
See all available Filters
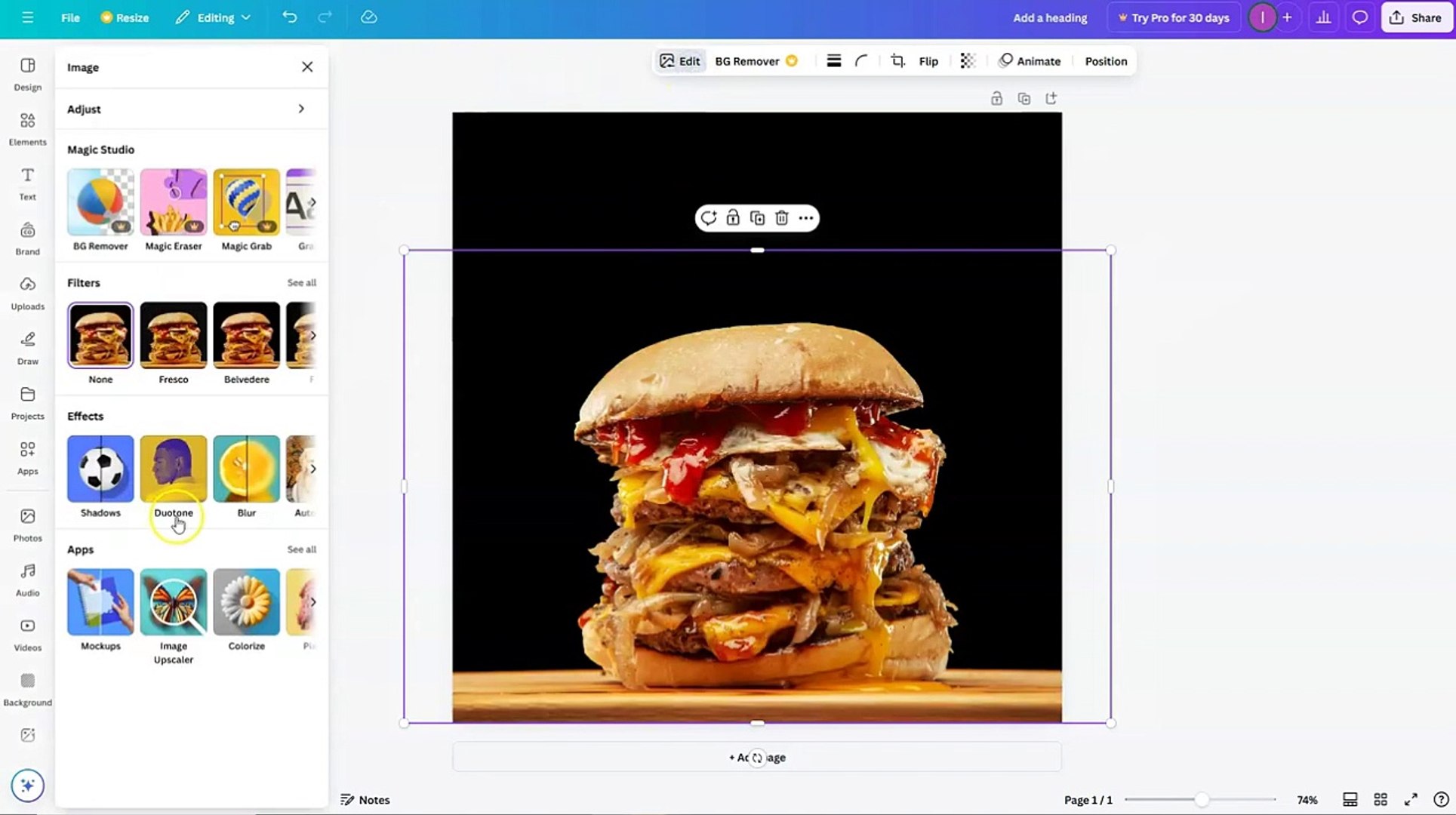tap(301, 282)
